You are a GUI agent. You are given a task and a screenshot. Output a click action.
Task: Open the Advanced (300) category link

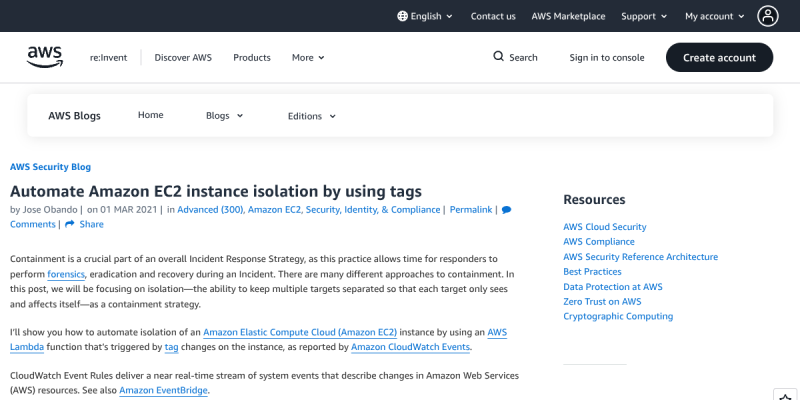tap(210, 210)
